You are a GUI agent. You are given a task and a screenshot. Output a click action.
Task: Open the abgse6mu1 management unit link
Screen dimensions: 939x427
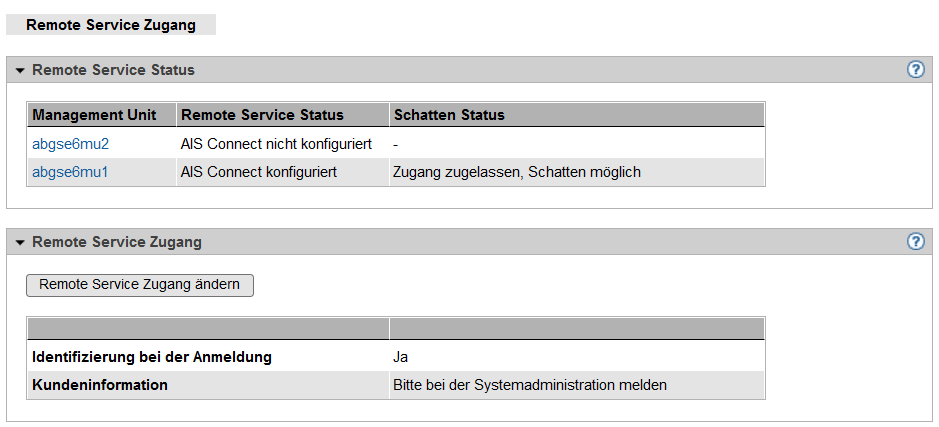coord(70,172)
